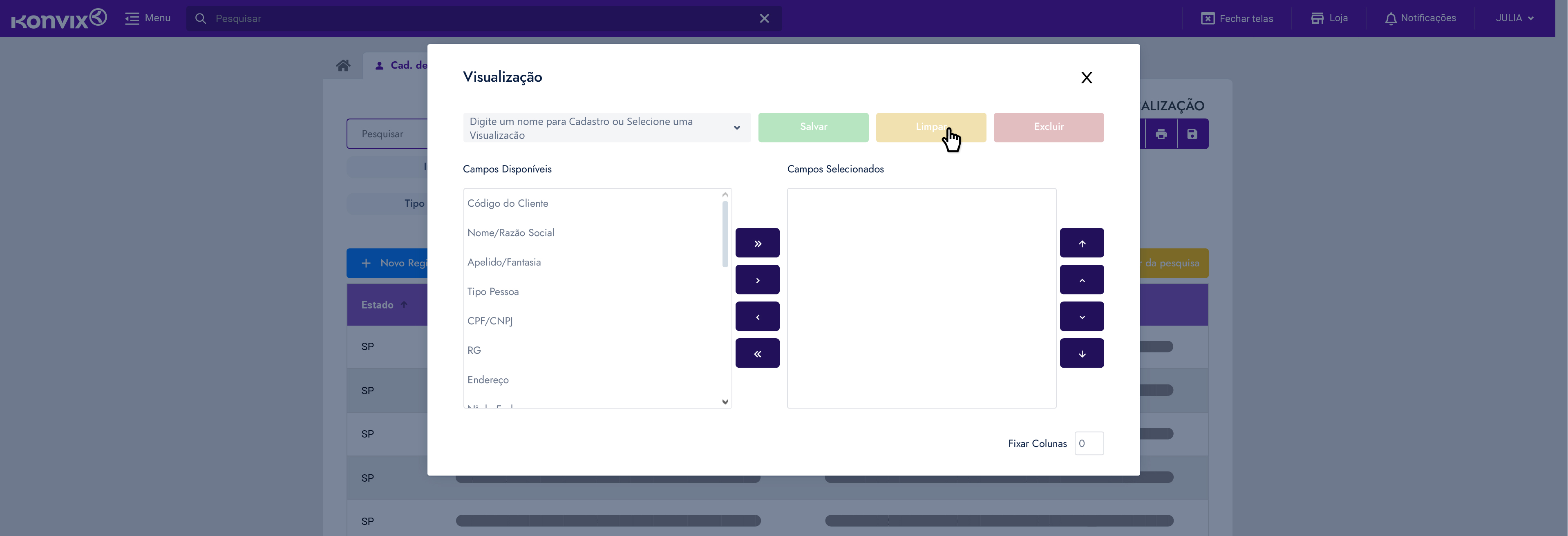The height and width of the screenshot is (536, 1568).
Task: Remove all fields with double left arrow
Action: (x=757, y=353)
